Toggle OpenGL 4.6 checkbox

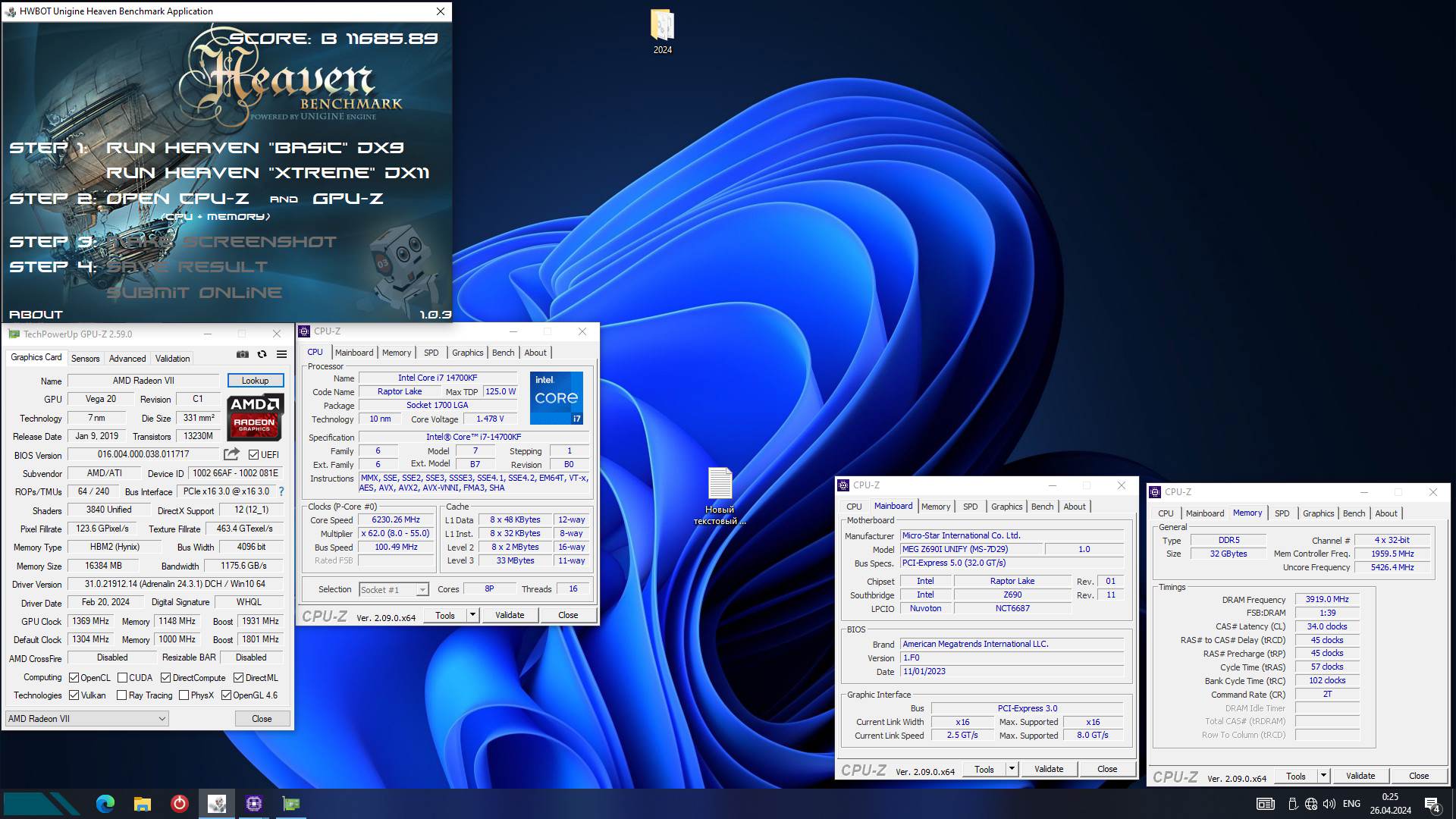tap(226, 695)
